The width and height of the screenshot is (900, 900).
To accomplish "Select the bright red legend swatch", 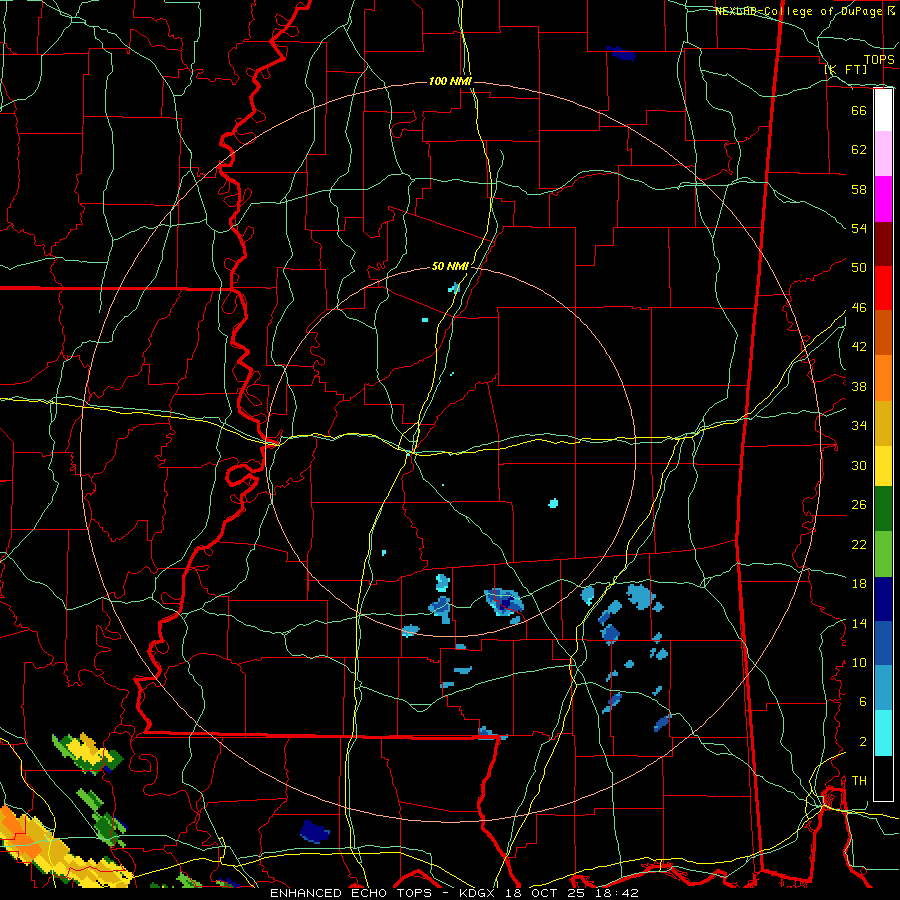I will click(x=883, y=288).
